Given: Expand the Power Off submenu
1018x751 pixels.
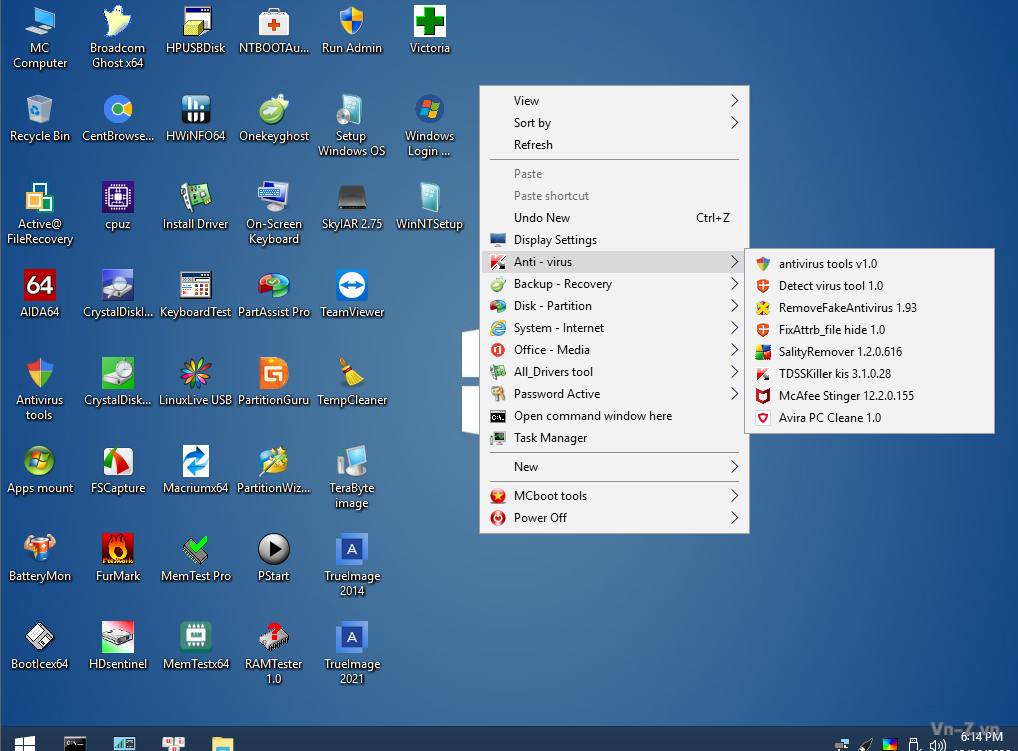Looking at the screenshot, I should (614, 518).
